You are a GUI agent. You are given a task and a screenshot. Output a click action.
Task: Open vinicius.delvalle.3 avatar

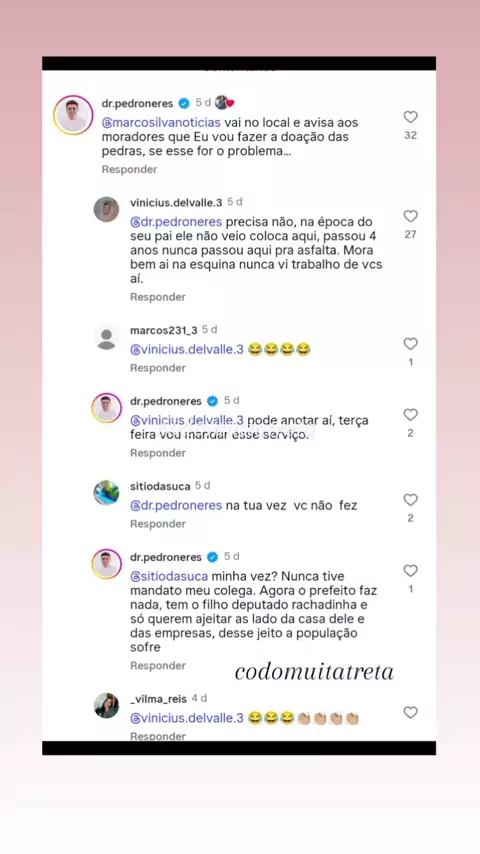[106, 209]
